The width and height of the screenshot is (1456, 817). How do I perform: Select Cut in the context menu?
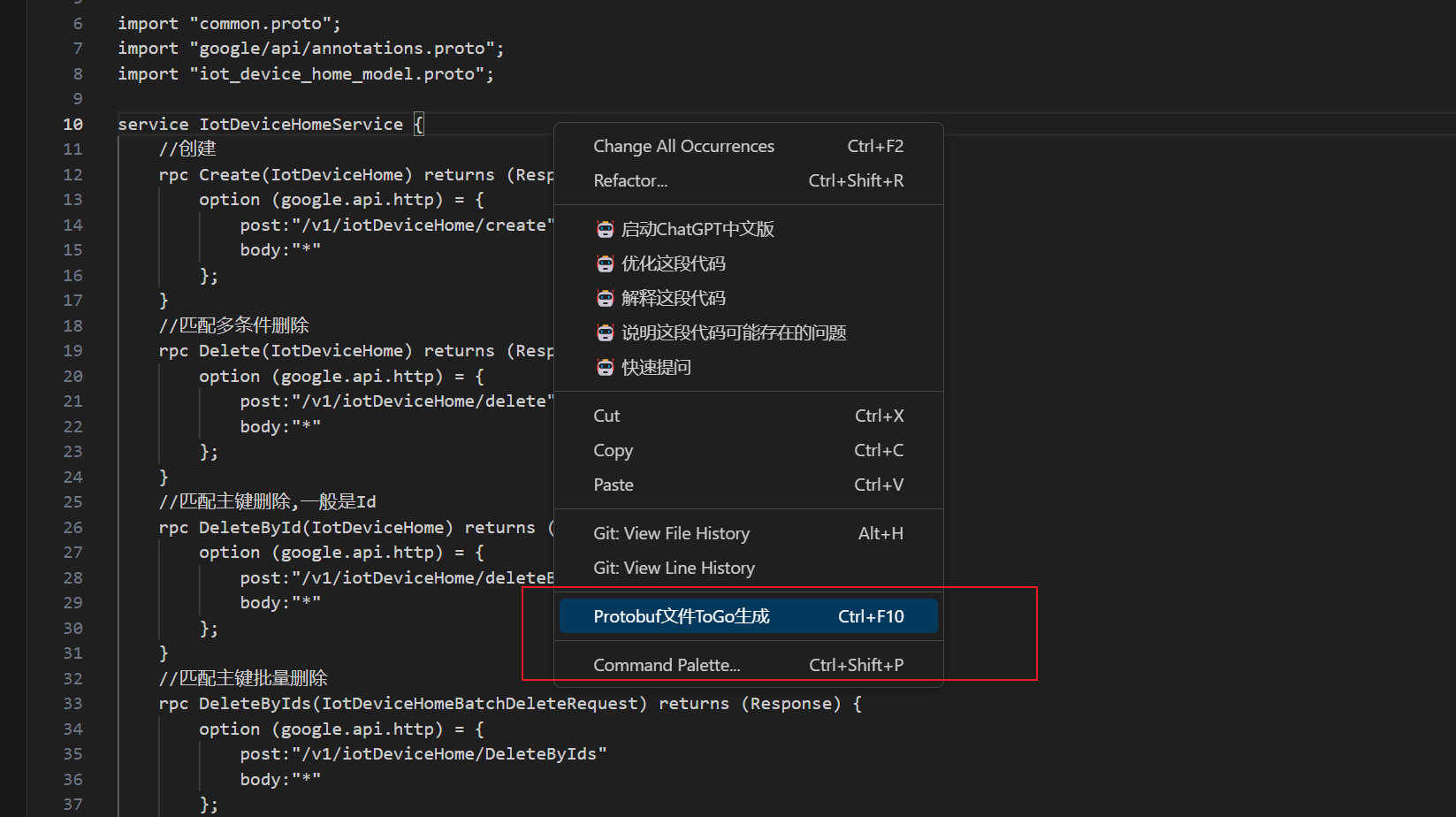(x=749, y=416)
